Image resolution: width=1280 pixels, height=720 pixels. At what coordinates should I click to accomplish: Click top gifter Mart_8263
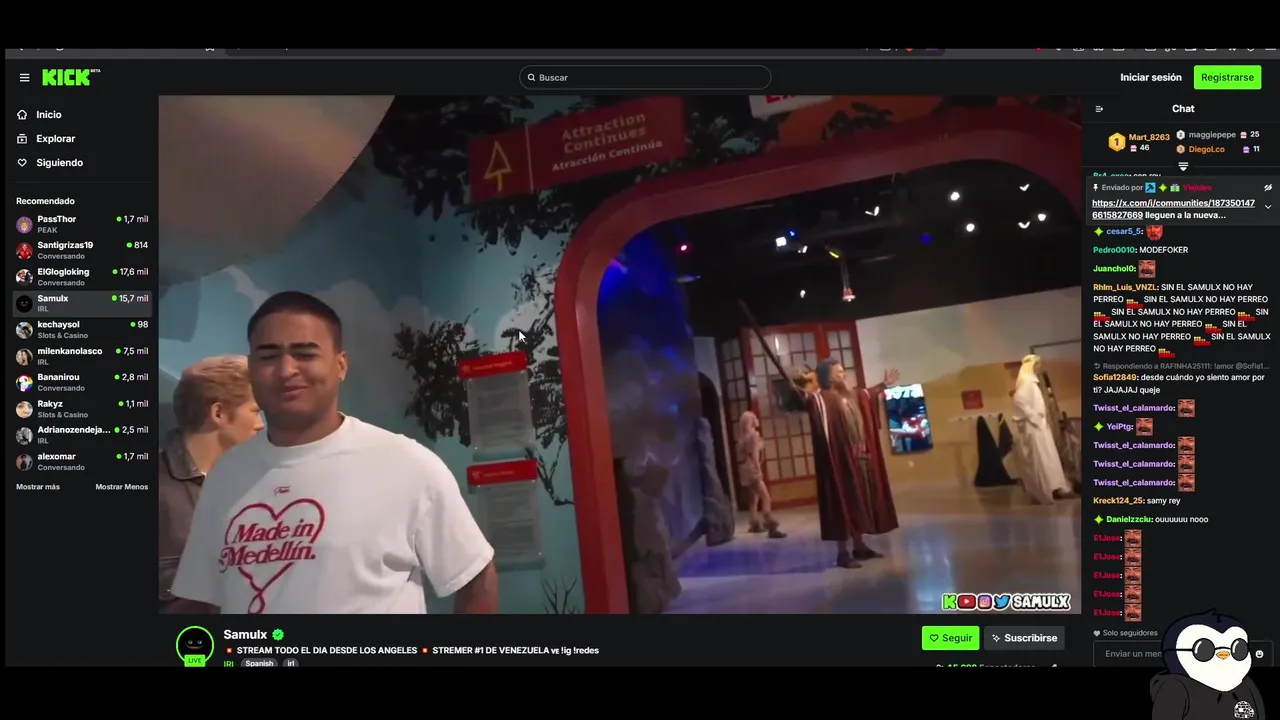pyautogui.click(x=1149, y=137)
